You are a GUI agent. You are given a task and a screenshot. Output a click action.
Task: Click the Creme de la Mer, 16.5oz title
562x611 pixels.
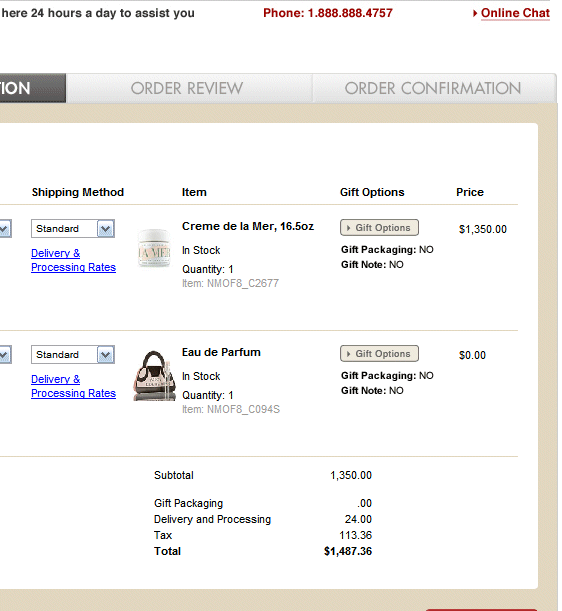pyautogui.click(x=248, y=226)
